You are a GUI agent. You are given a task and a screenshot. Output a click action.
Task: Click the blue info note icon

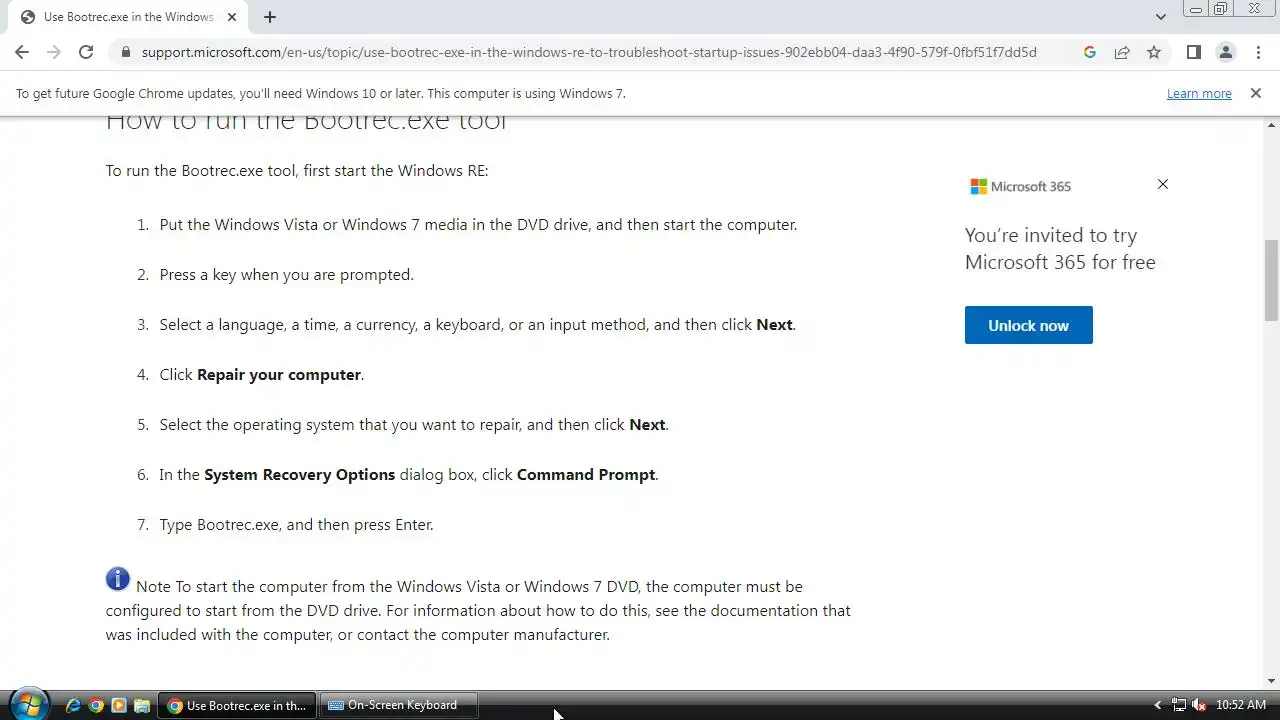(118, 579)
